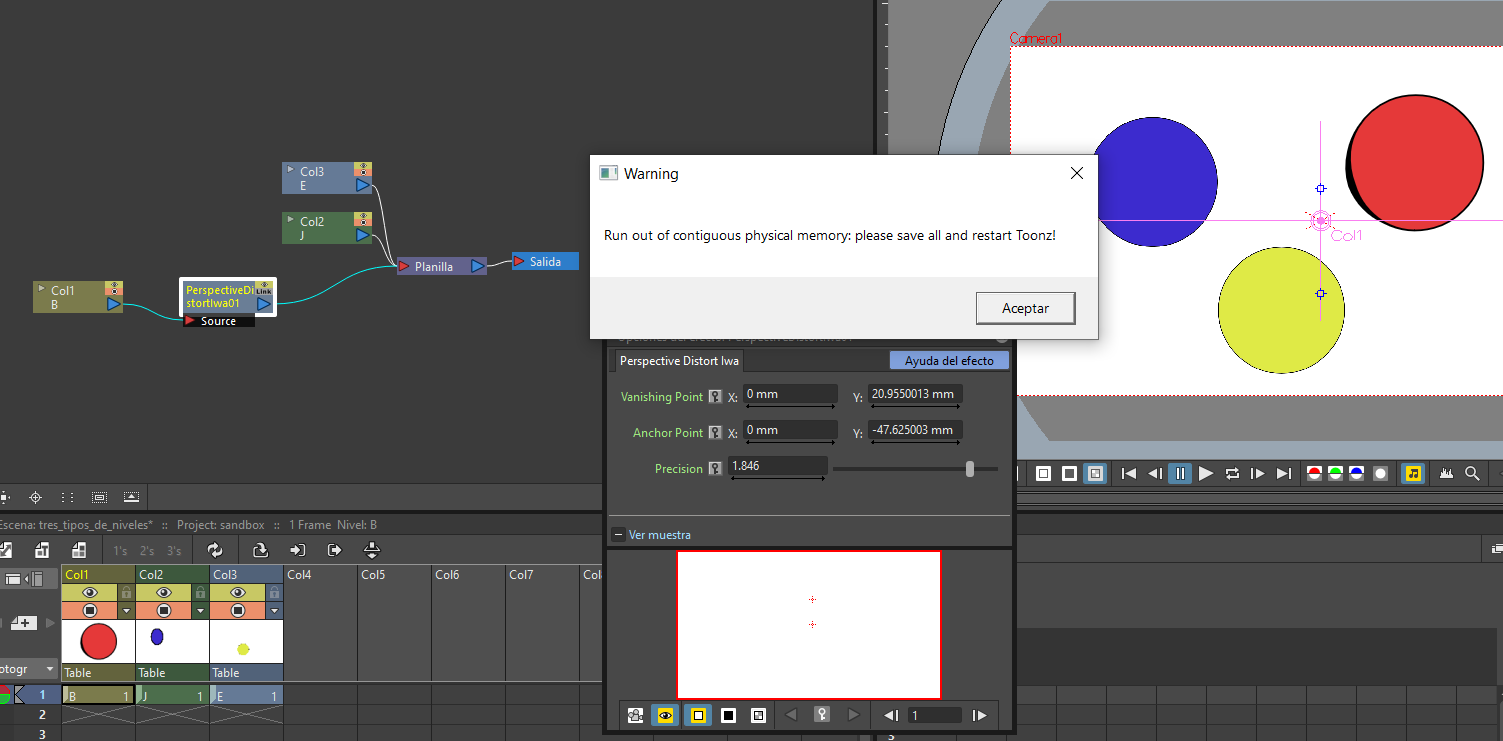
Task: Select the Perspective Distort Iwa tab
Action: point(682,360)
